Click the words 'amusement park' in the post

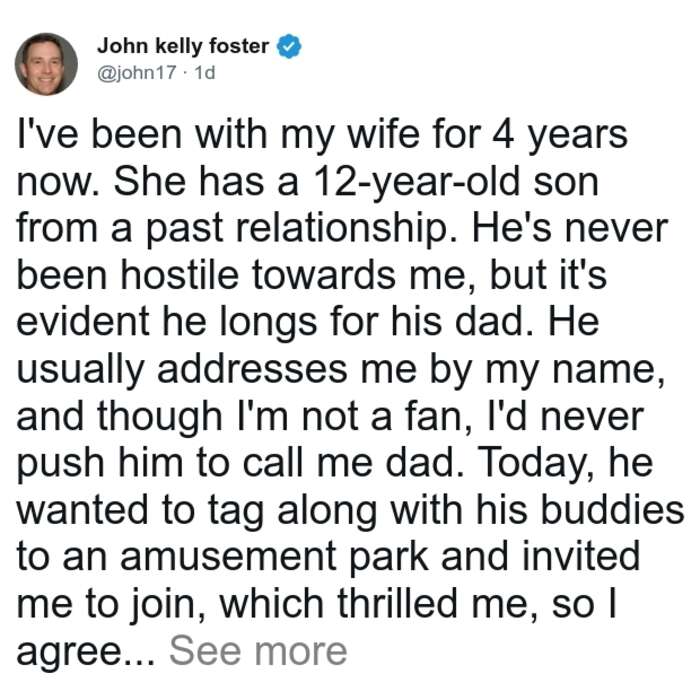point(274,557)
